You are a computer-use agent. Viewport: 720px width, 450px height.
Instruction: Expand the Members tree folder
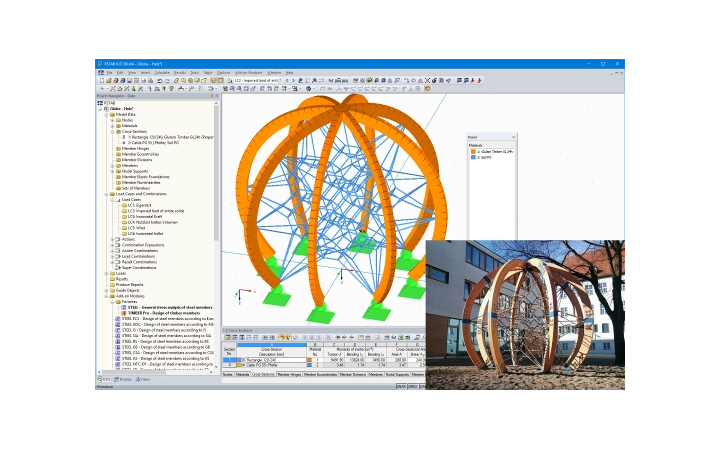tap(112, 165)
